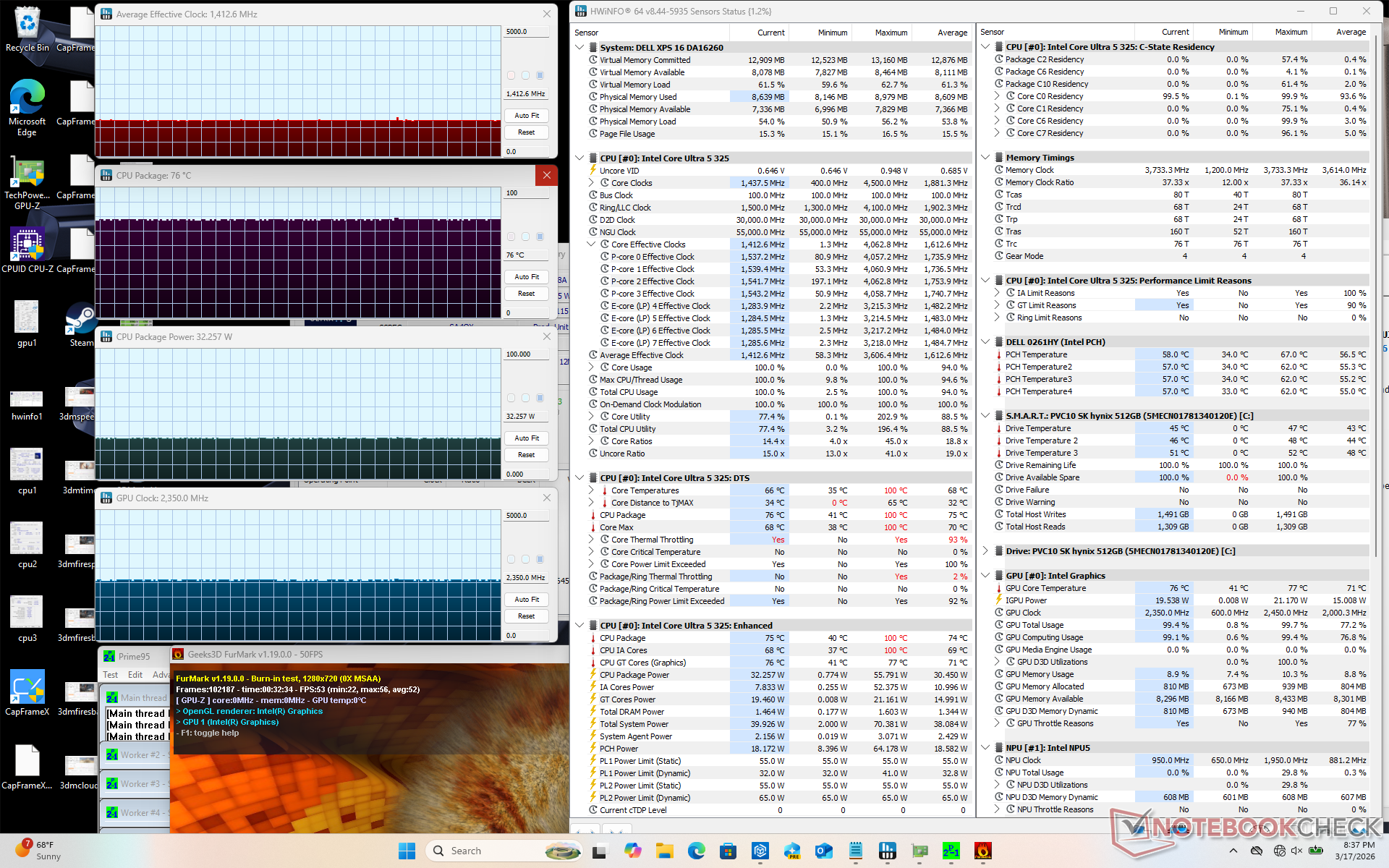Image resolution: width=1389 pixels, height=868 pixels.
Task: Click pink color swatch in CPU Package Power graph
Action: [511, 398]
